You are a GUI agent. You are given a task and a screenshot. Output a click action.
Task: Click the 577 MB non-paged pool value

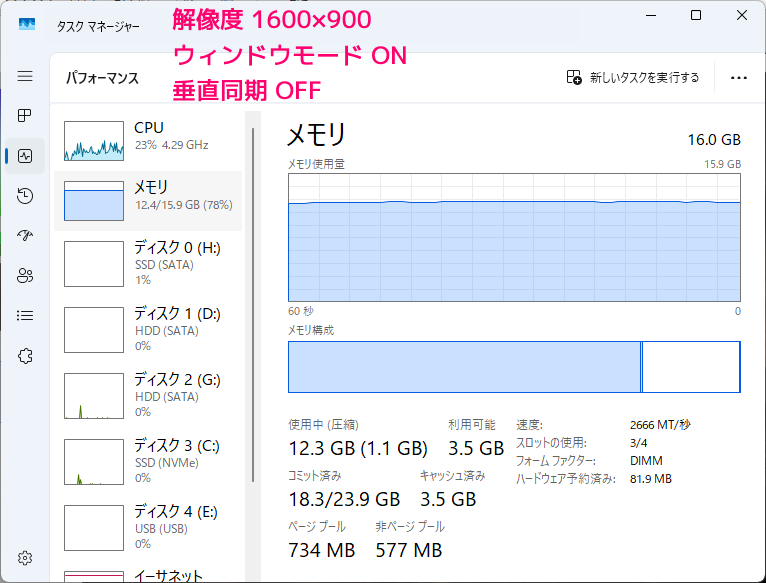point(409,550)
